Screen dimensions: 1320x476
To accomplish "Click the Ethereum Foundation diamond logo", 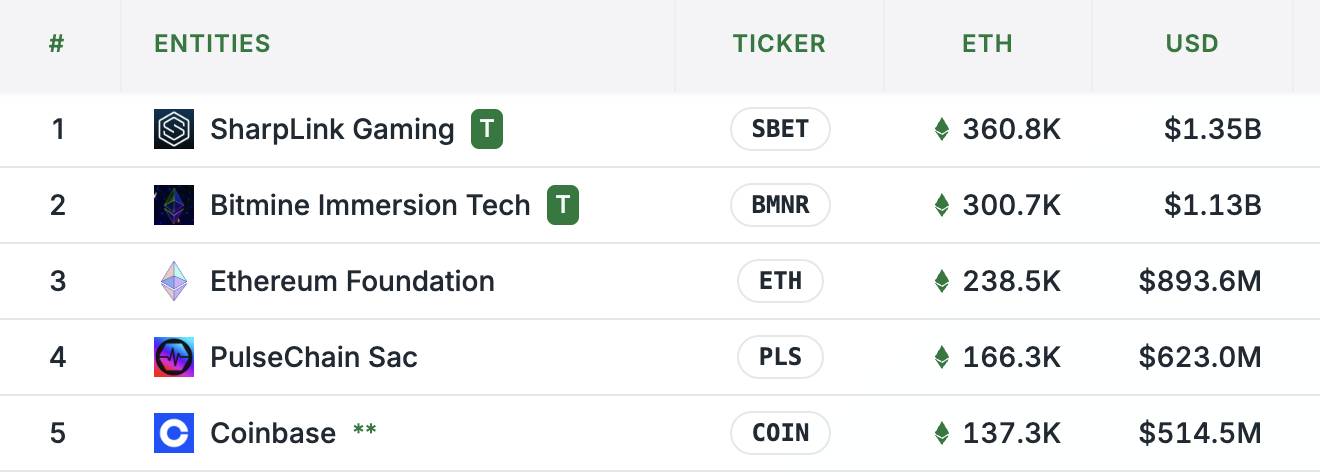I will (174, 281).
